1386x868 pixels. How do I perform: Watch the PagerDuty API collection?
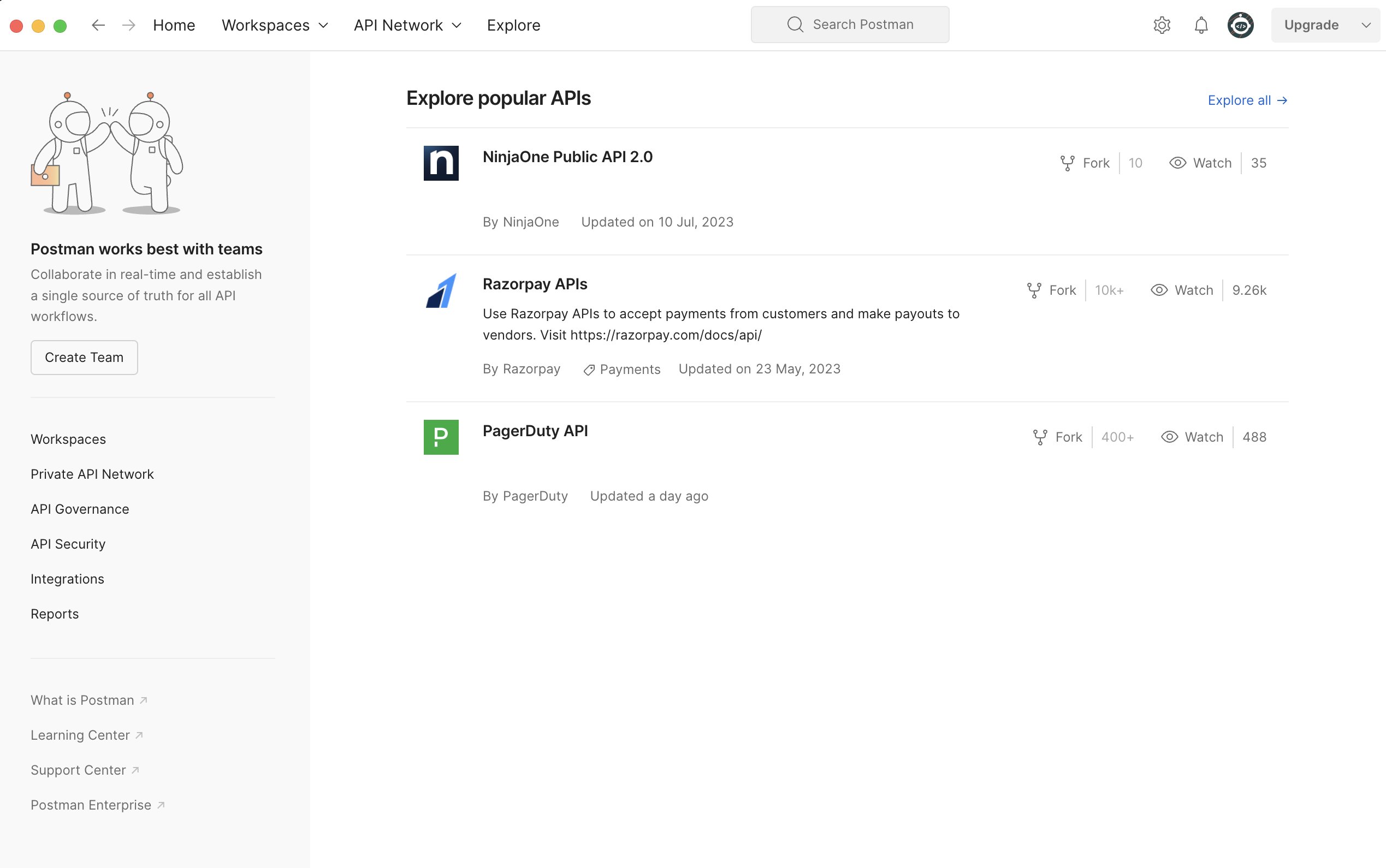[x=1192, y=437]
